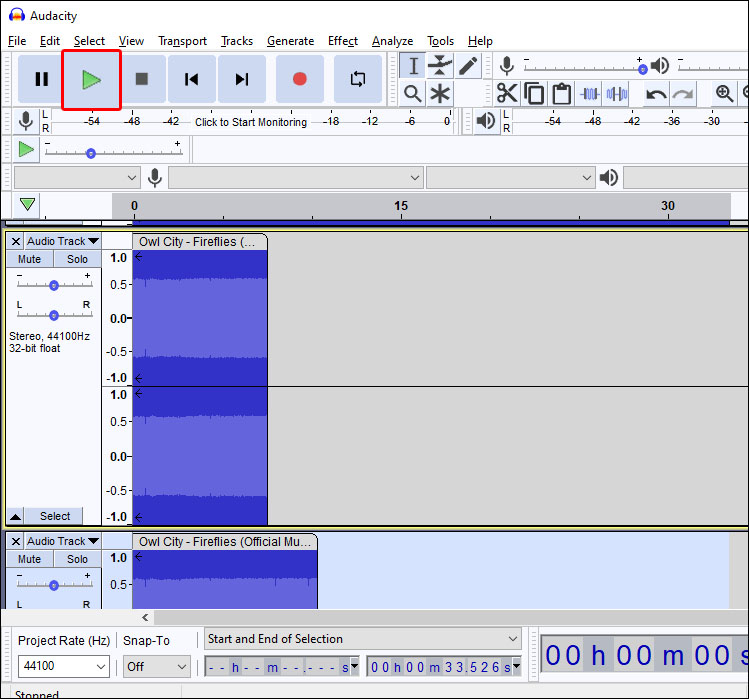
Task: Click the device toolbar speaker icon
Action: click(609, 178)
